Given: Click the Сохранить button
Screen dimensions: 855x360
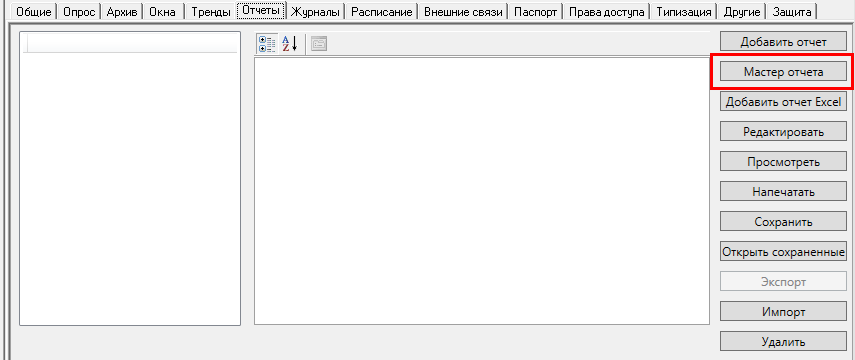Looking at the screenshot, I should tap(783, 221).
